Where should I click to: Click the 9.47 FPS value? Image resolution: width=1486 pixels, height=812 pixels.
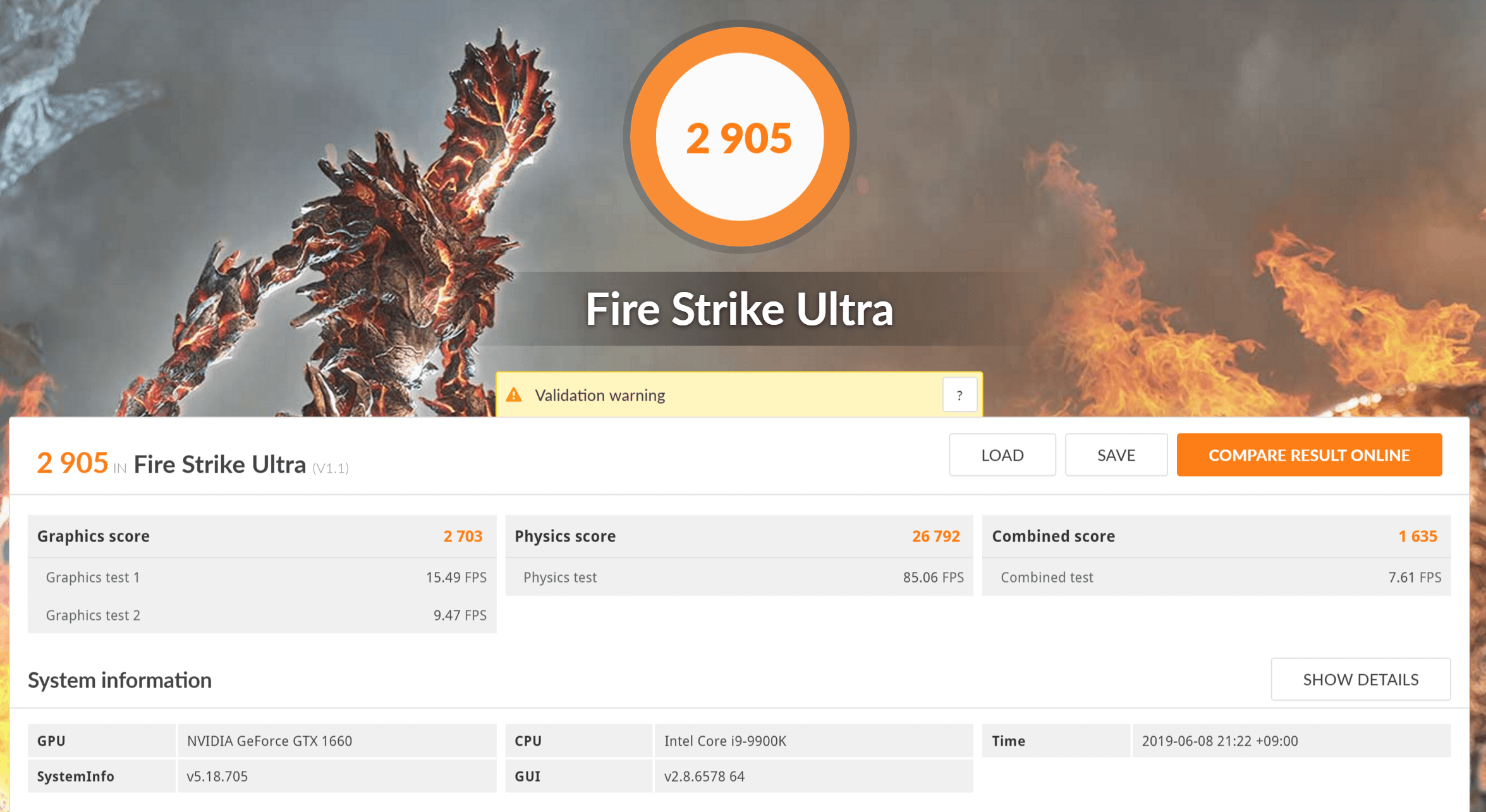click(460, 615)
